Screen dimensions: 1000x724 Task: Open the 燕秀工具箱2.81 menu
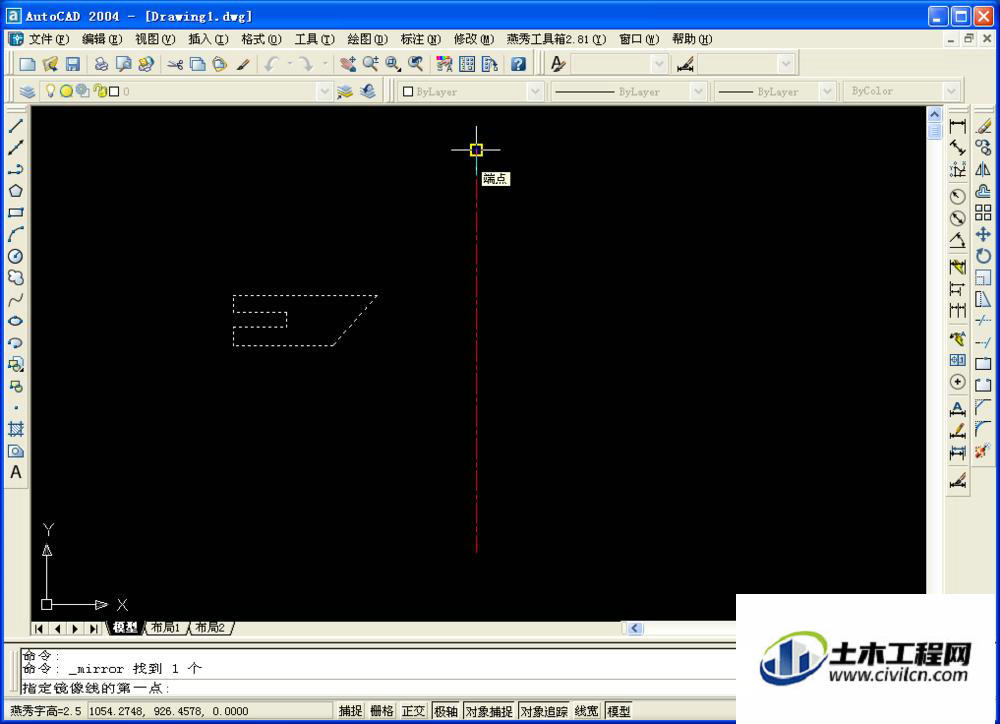(x=556, y=39)
